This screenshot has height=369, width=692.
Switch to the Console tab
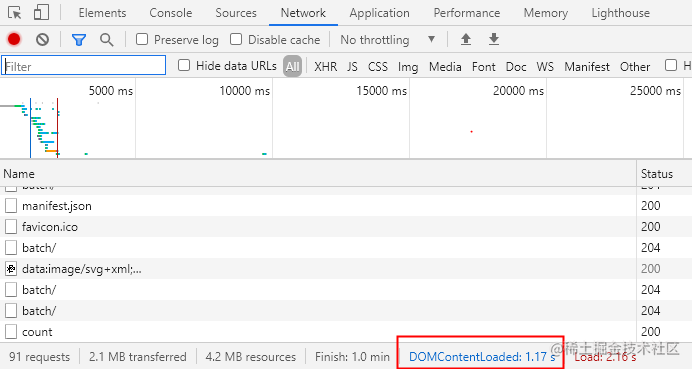click(171, 13)
